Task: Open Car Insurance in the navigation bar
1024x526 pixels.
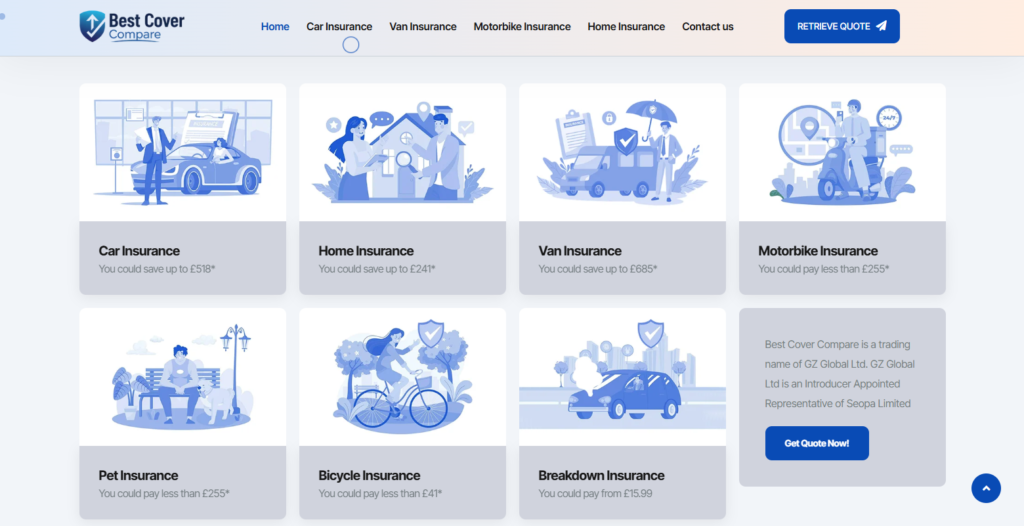Action: (x=339, y=27)
